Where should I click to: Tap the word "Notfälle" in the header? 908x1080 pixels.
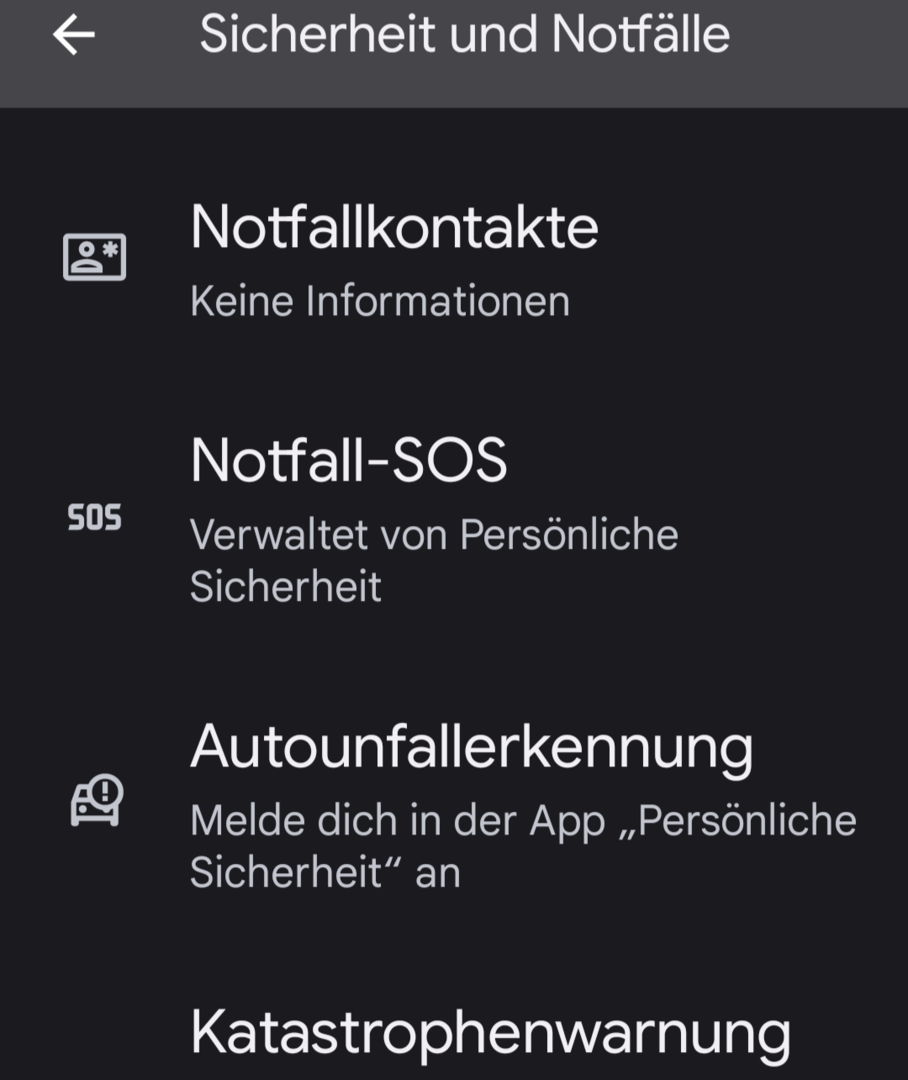pos(641,36)
